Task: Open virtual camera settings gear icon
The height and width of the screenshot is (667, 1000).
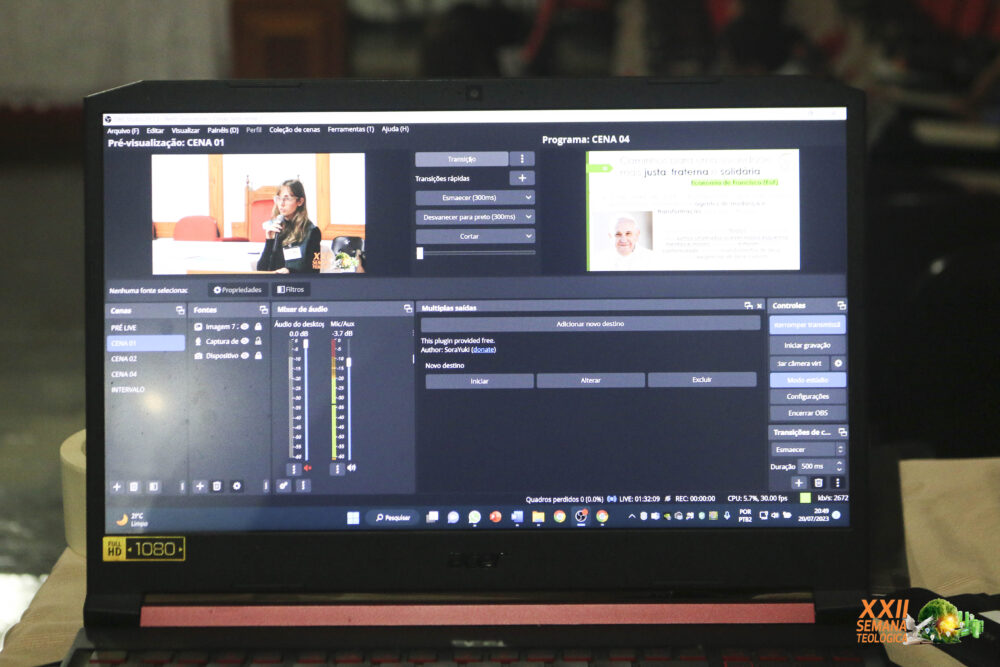Action: (x=838, y=363)
